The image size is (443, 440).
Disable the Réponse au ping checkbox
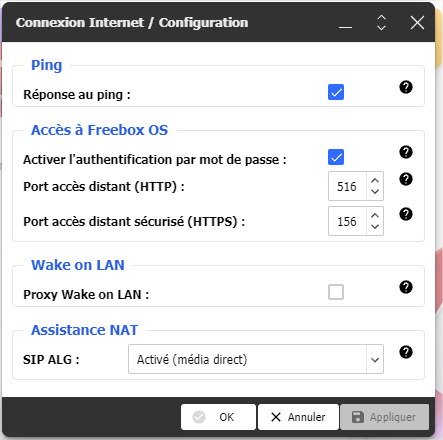click(x=336, y=92)
